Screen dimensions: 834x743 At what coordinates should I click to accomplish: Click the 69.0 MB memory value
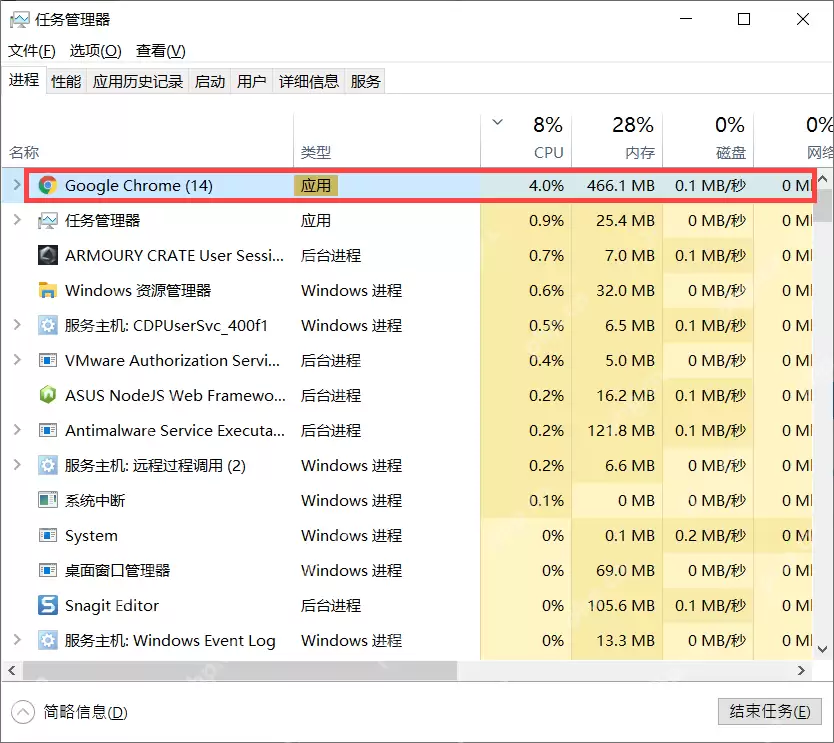point(625,571)
